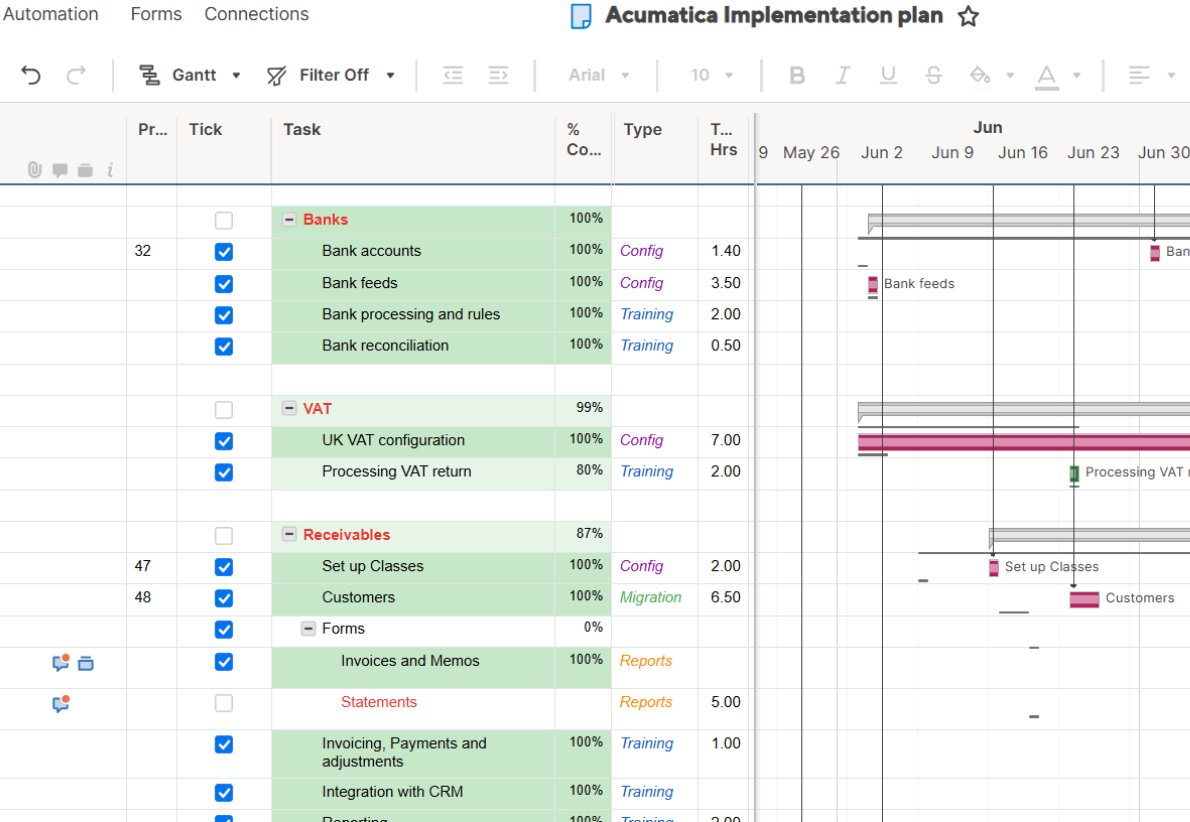
Task: Open the Automation menu
Action: pos(50,14)
